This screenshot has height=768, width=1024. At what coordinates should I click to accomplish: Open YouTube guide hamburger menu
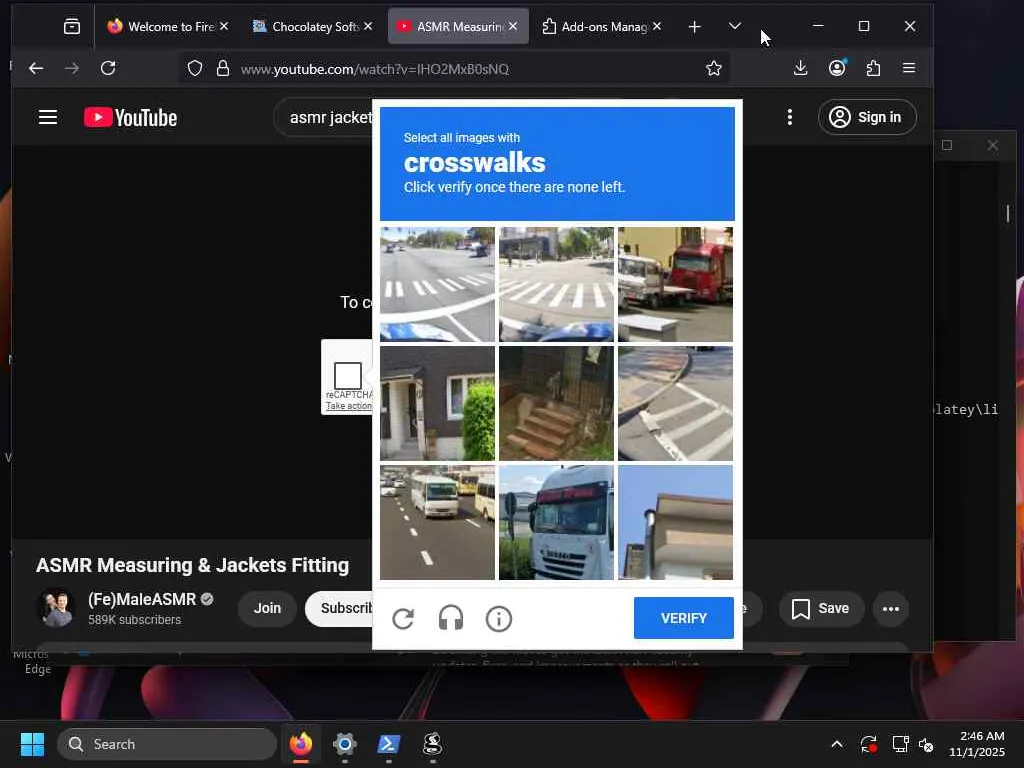(48, 117)
